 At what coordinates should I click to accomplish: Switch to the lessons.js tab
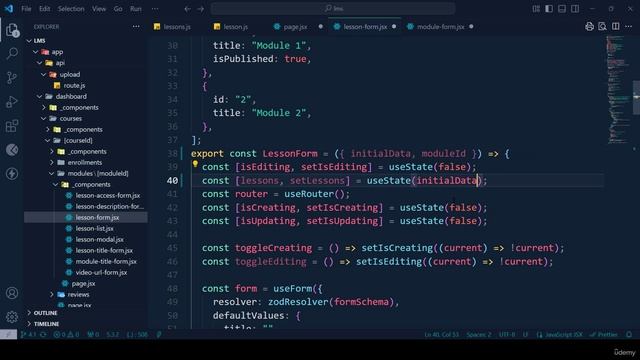click(x=177, y=27)
